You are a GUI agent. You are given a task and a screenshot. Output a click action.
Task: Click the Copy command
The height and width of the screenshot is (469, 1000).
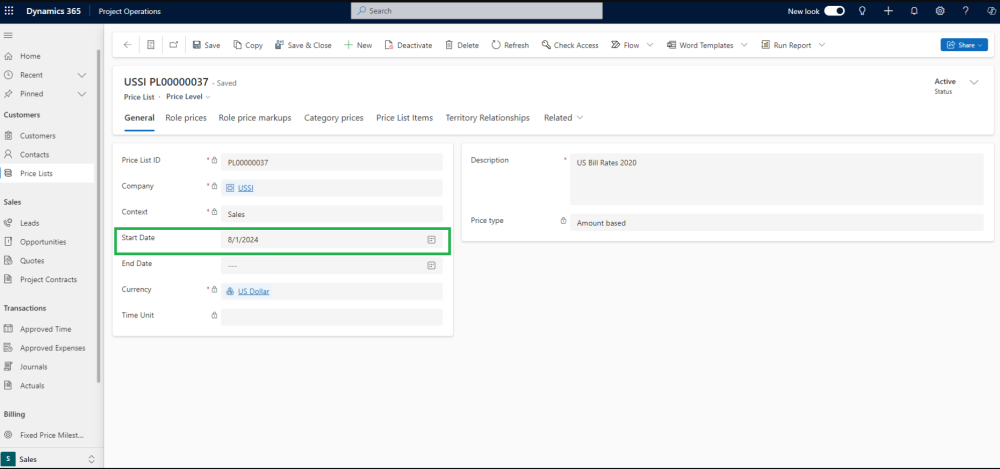click(x=248, y=45)
